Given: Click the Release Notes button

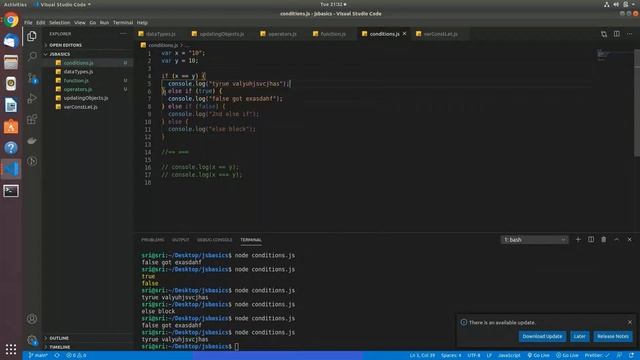Looking at the screenshot, I should click(x=613, y=336).
